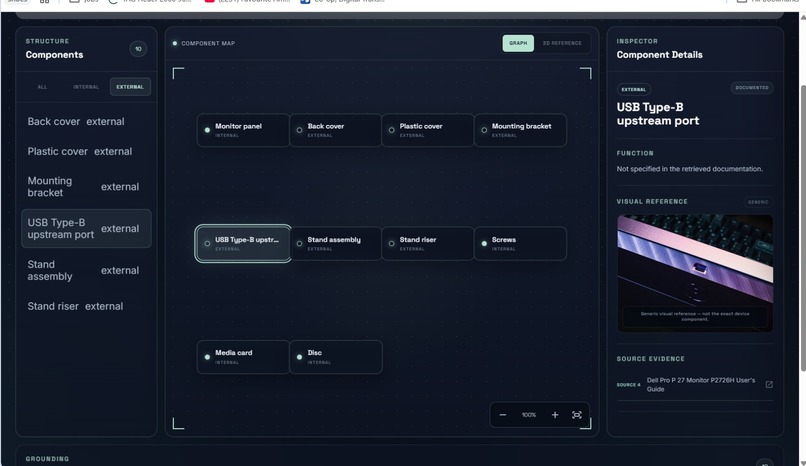Screen dimensions: 806x466
Task: Click the Component Map heading
Action: [x=208, y=44]
